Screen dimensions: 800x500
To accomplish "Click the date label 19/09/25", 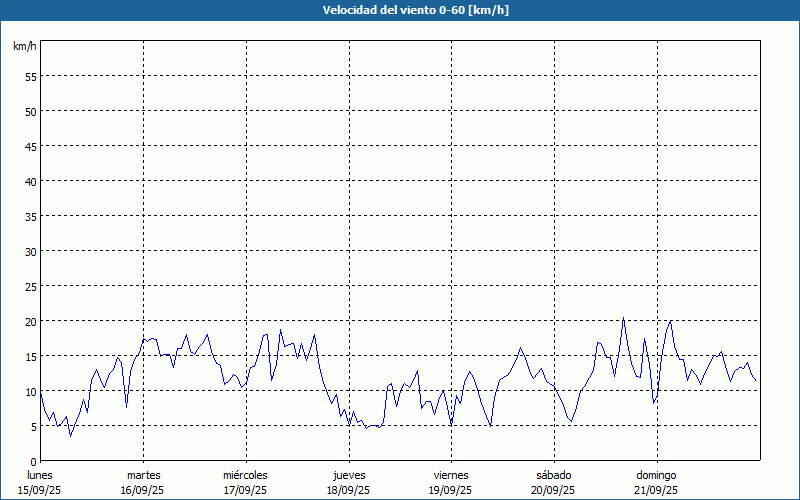I will click(451, 490).
